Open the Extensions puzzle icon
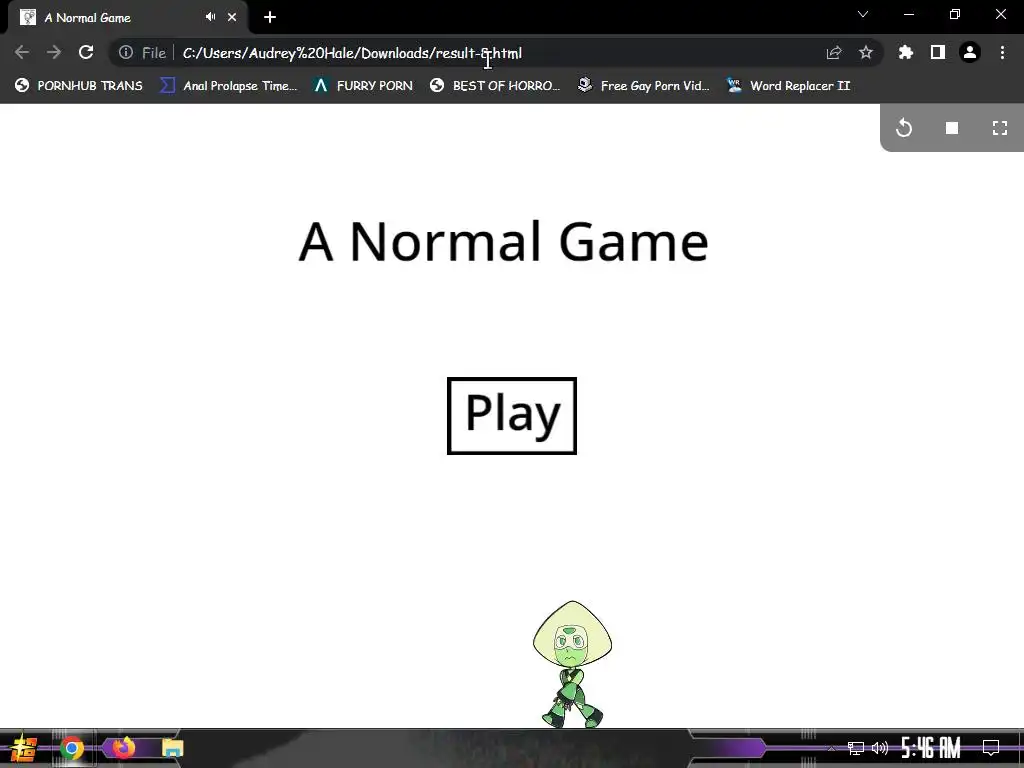1024x768 pixels. coord(906,52)
